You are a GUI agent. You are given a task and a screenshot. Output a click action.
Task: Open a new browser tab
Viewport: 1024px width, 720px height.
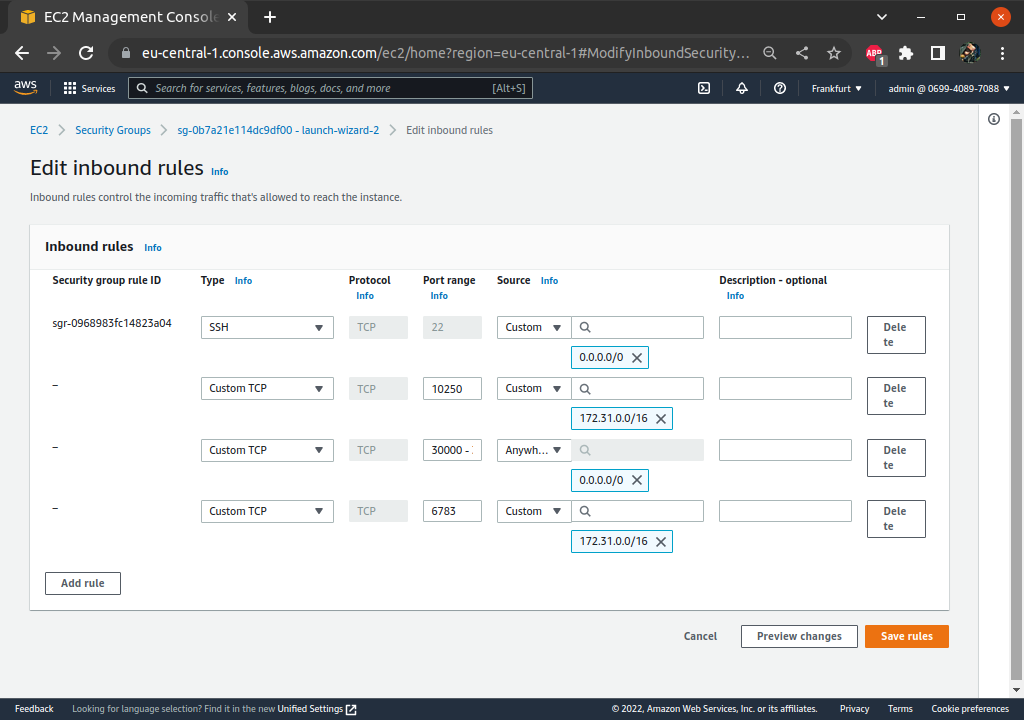coord(270,17)
